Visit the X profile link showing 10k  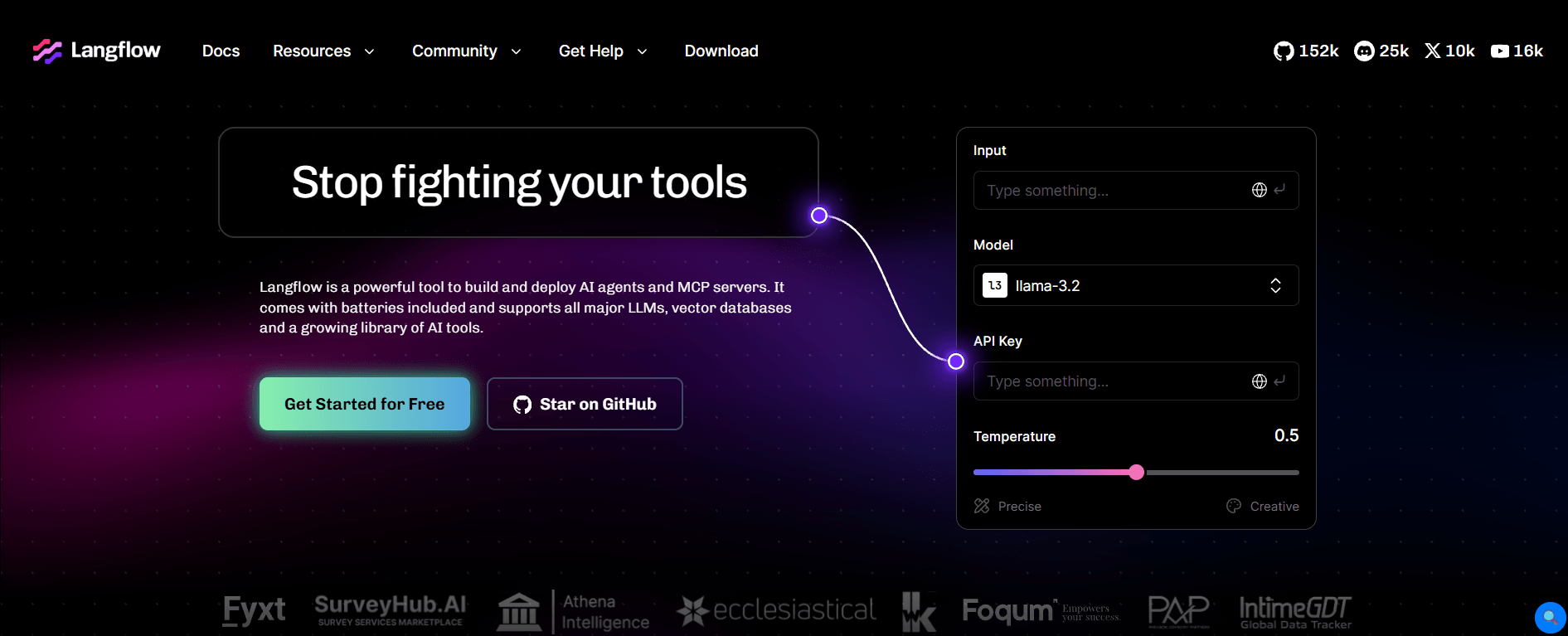point(1449,51)
